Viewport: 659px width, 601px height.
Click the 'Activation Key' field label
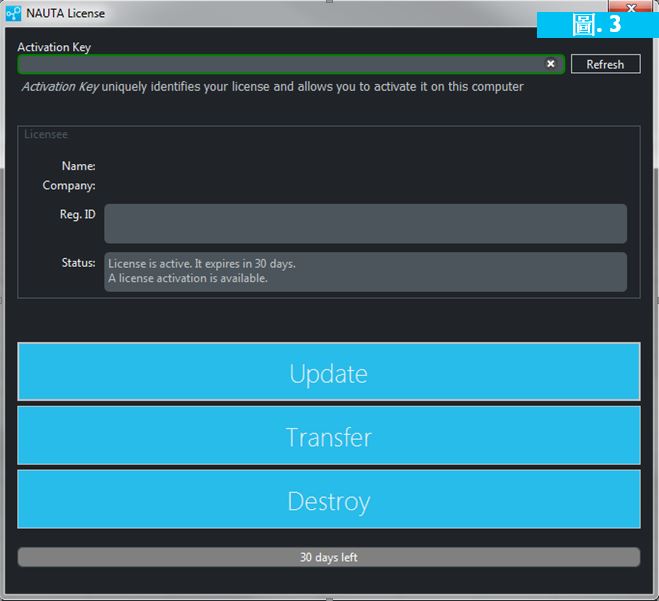54,47
